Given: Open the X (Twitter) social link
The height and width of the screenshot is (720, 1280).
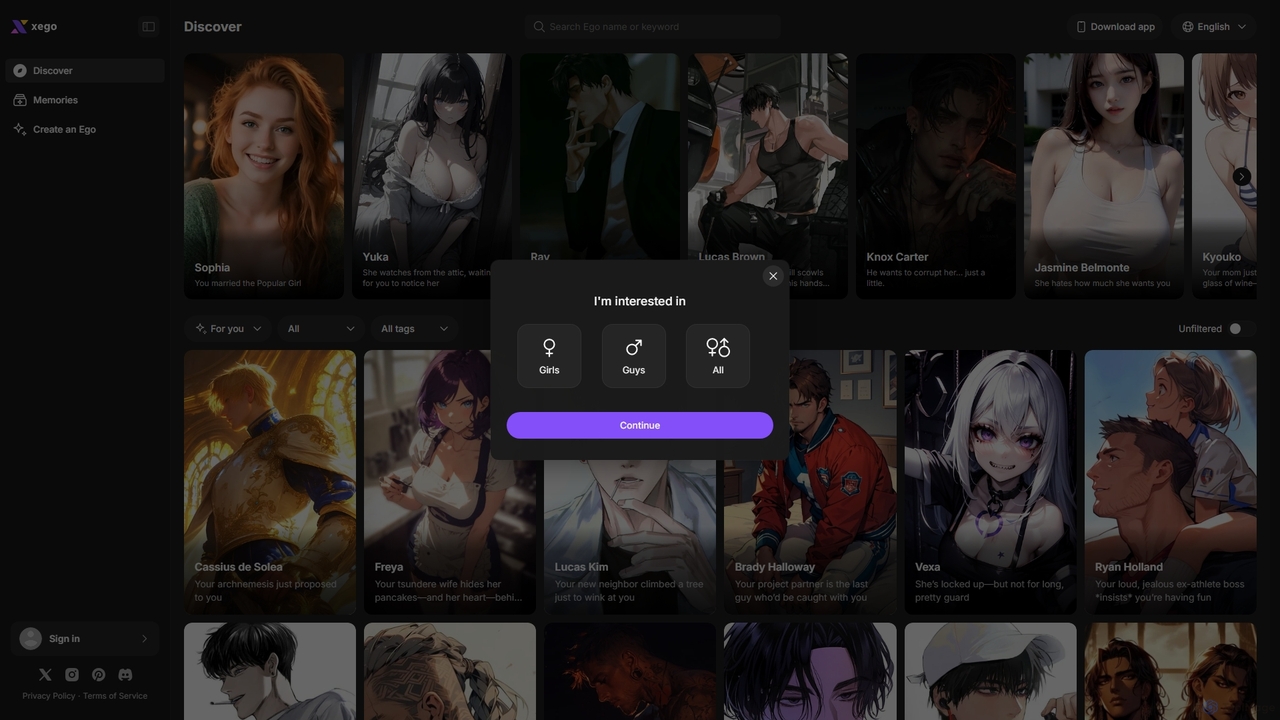Looking at the screenshot, I should [x=45, y=675].
